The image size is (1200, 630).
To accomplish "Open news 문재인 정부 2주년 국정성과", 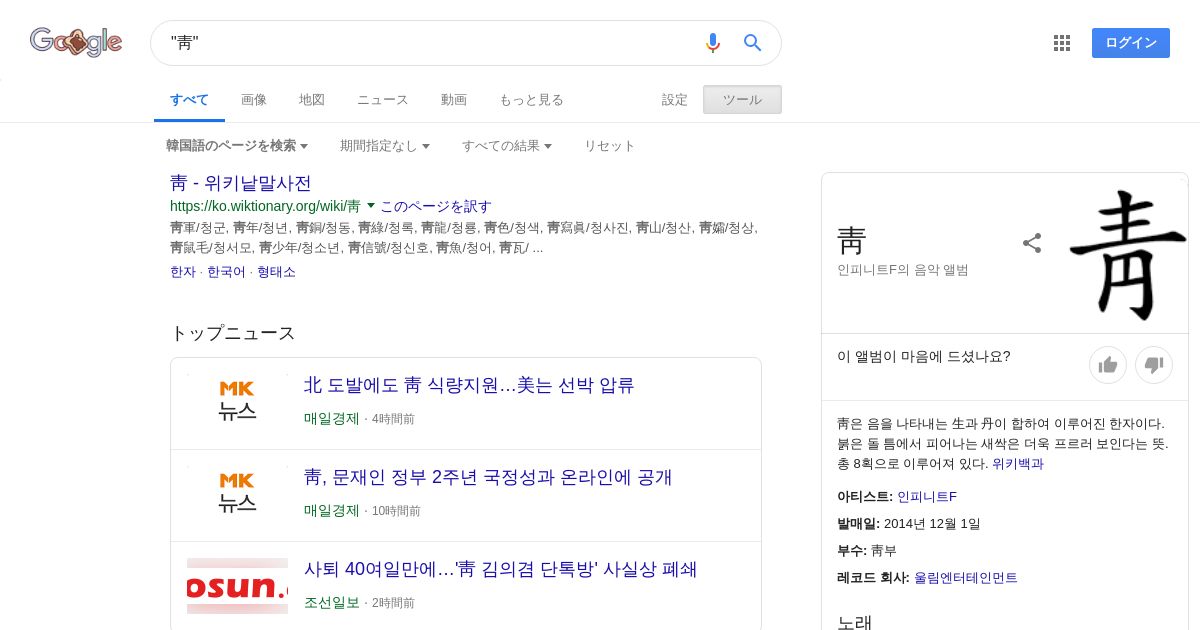I will (x=488, y=477).
